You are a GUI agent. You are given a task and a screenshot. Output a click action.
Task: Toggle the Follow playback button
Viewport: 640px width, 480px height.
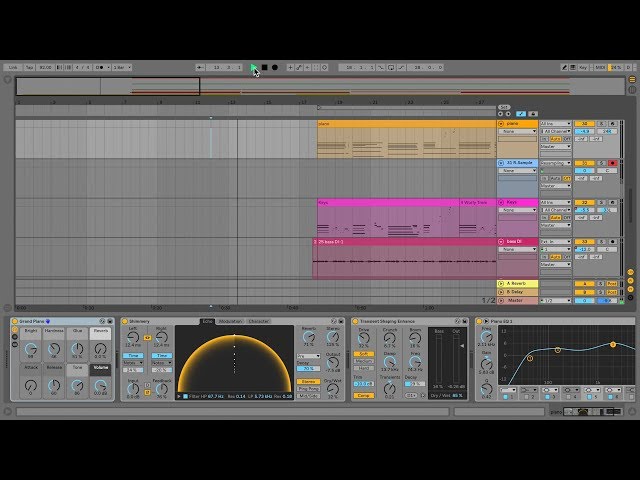click(x=200, y=67)
